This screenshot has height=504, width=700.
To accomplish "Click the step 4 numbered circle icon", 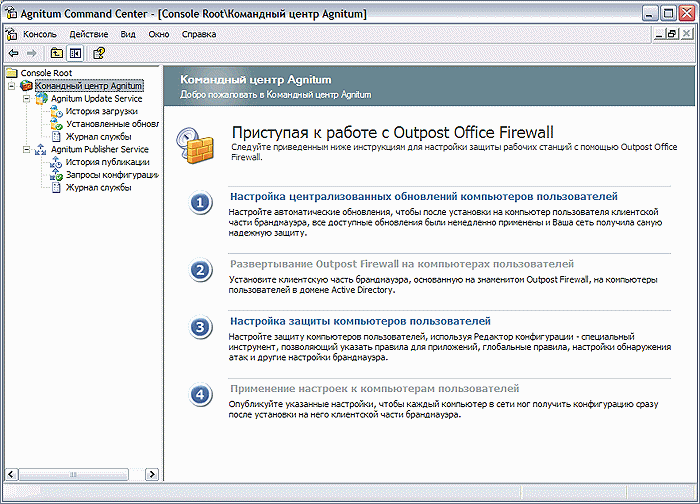I will point(200,395).
